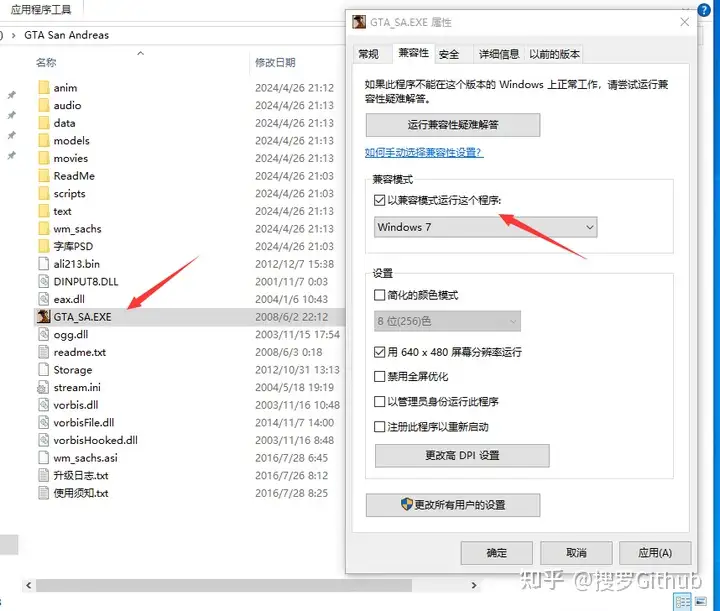Click the eax.dll file icon
The image size is (720, 611).
(44, 299)
